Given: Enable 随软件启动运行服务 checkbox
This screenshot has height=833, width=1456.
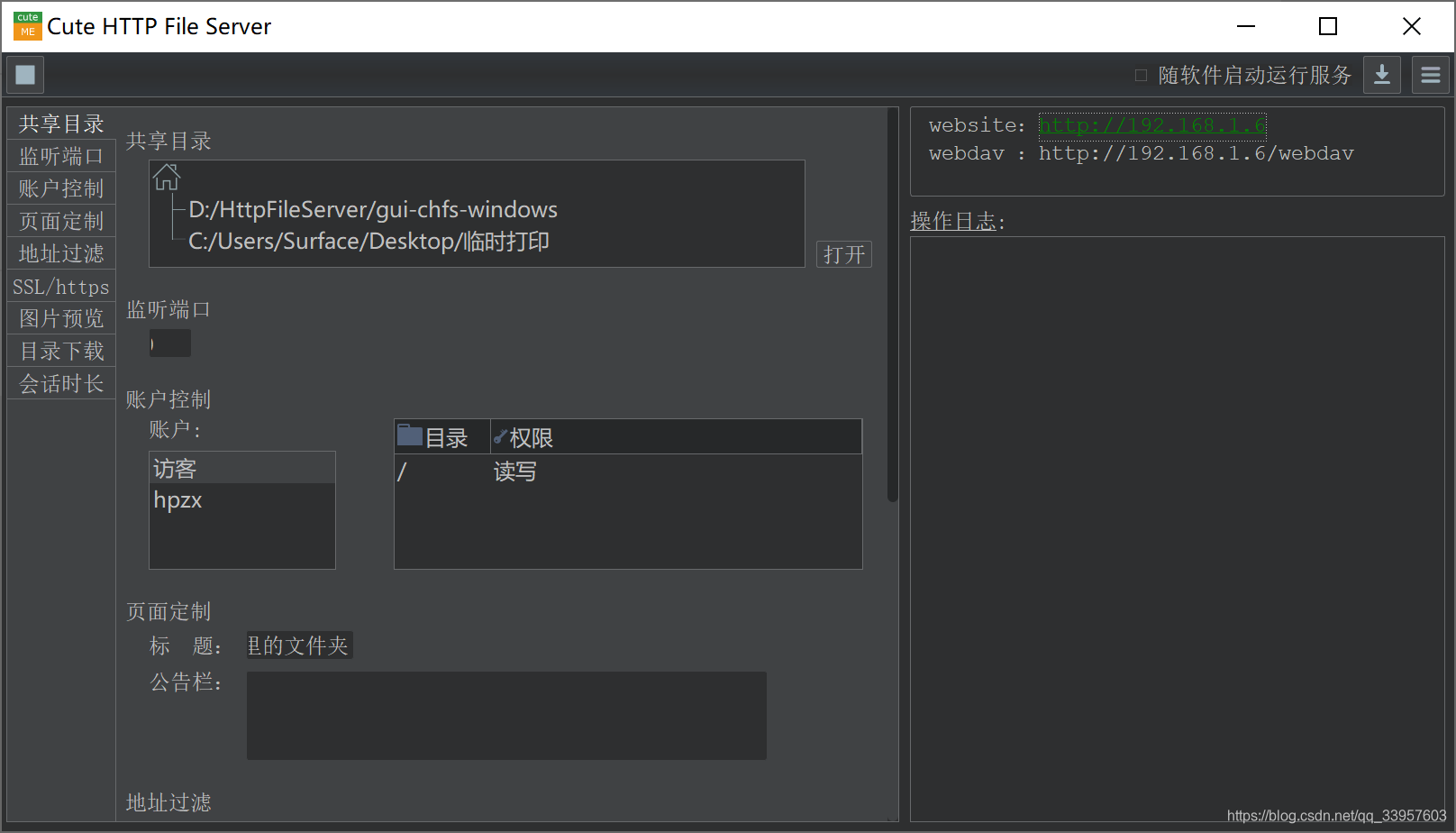Looking at the screenshot, I should (x=1141, y=76).
